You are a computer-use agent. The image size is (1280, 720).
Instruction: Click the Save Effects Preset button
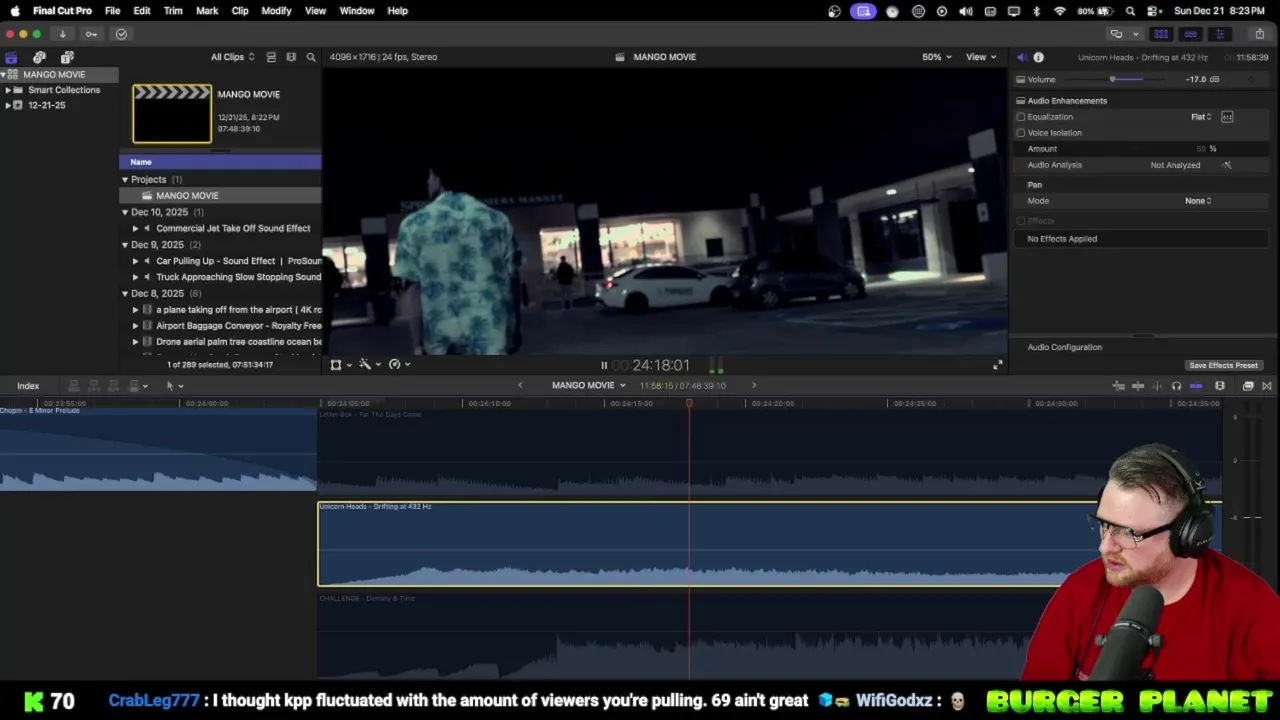[x=1223, y=365]
